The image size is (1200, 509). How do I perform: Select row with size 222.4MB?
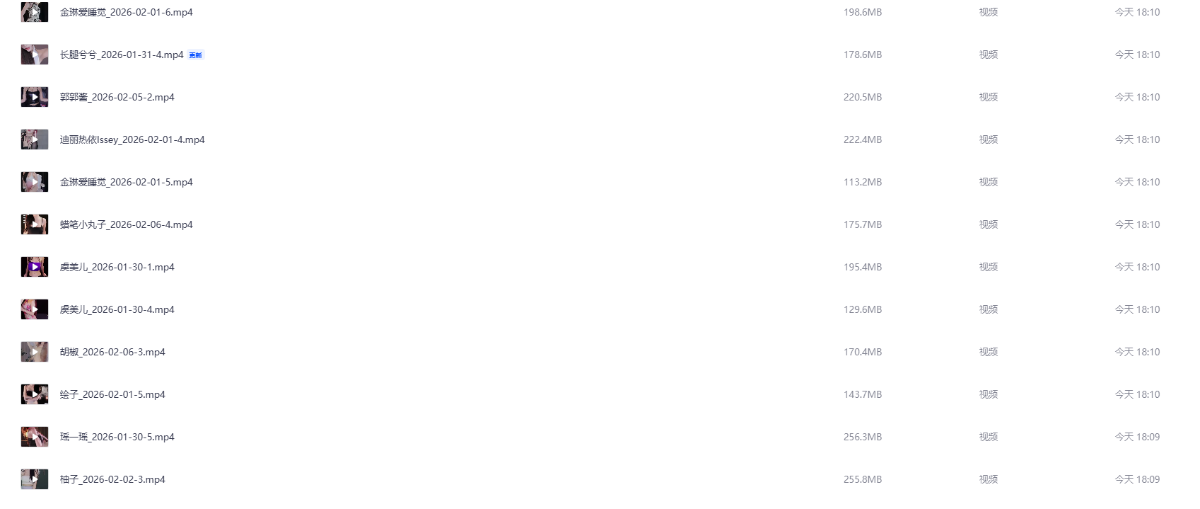(x=600, y=140)
